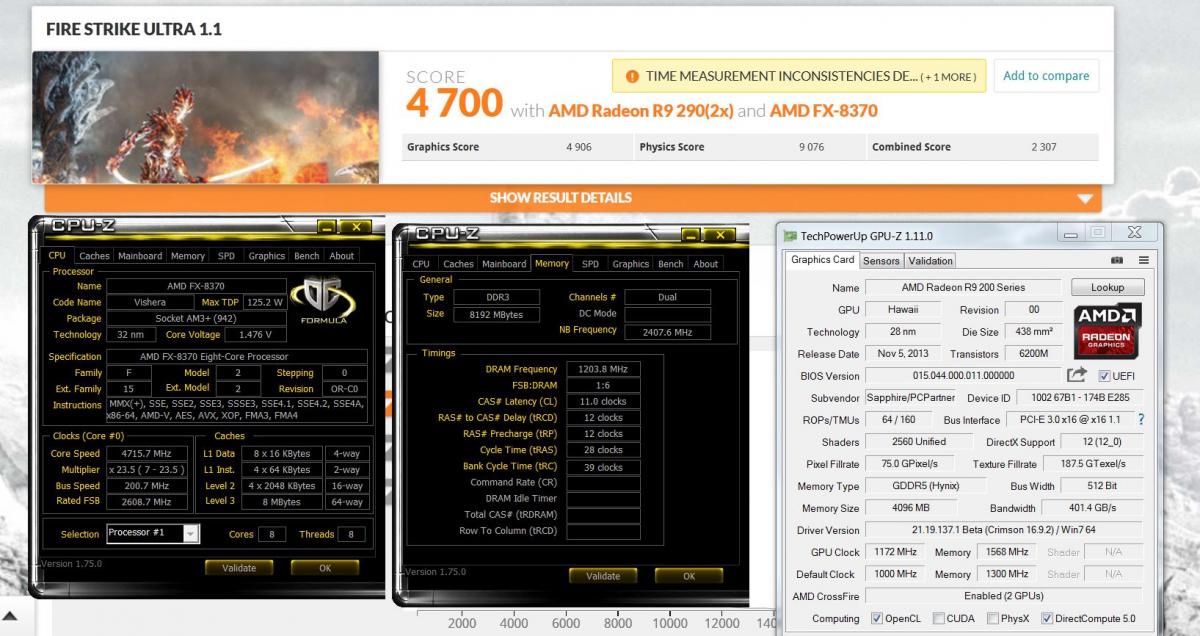Expand SHOW RESULT DETAILS bar
The image size is (1200, 636).
click(573, 198)
